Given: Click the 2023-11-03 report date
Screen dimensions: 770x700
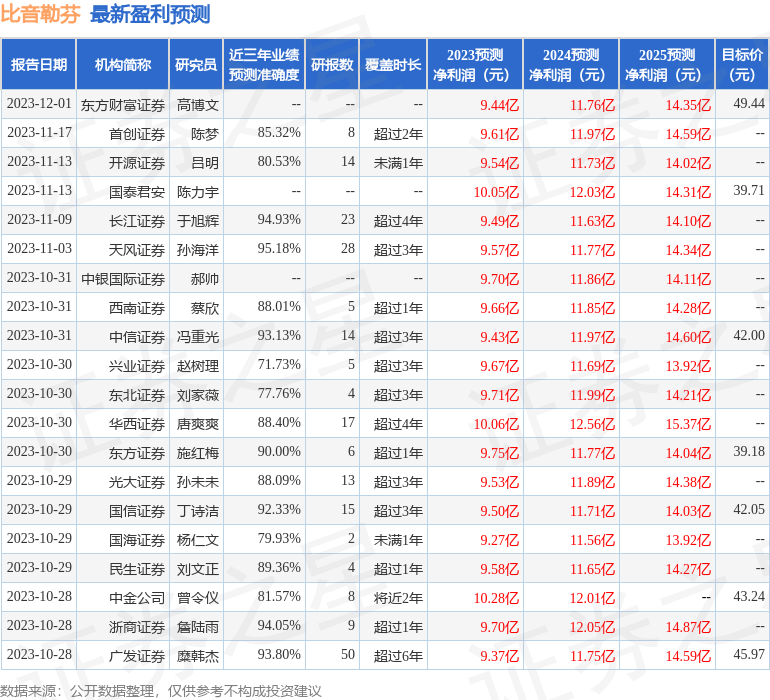Looking at the screenshot, I should click(x=39, y=248).
